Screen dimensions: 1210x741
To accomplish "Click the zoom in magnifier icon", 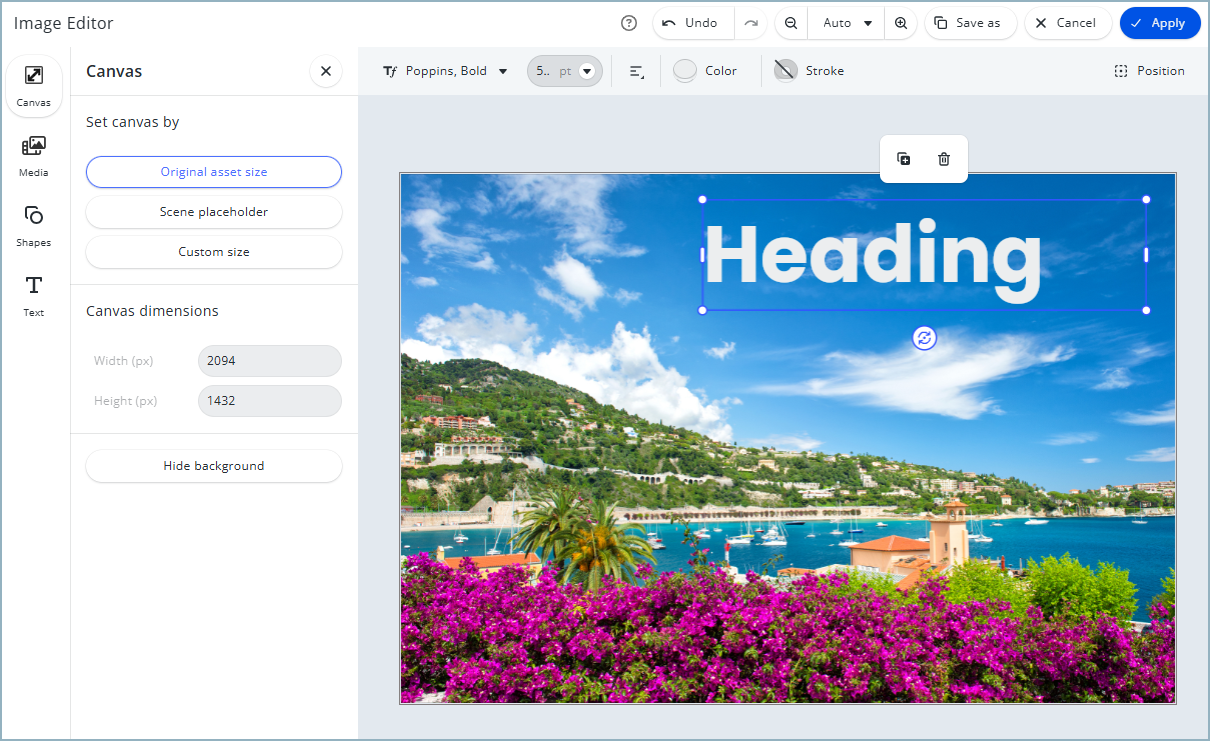I will point(900,23).
